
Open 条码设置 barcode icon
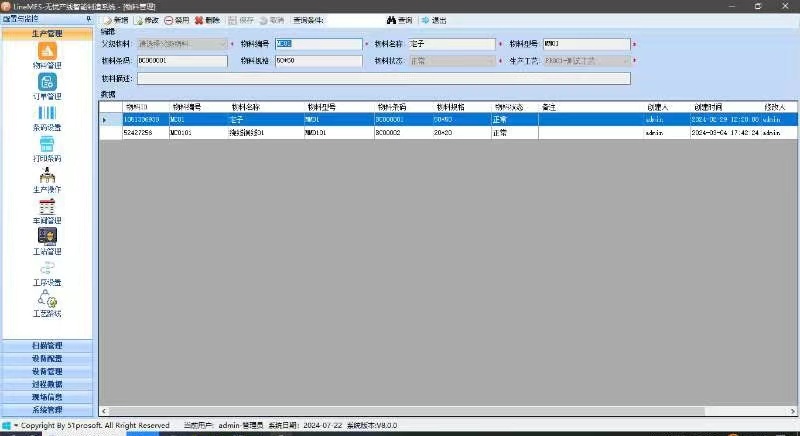click(x=47, y=118)
